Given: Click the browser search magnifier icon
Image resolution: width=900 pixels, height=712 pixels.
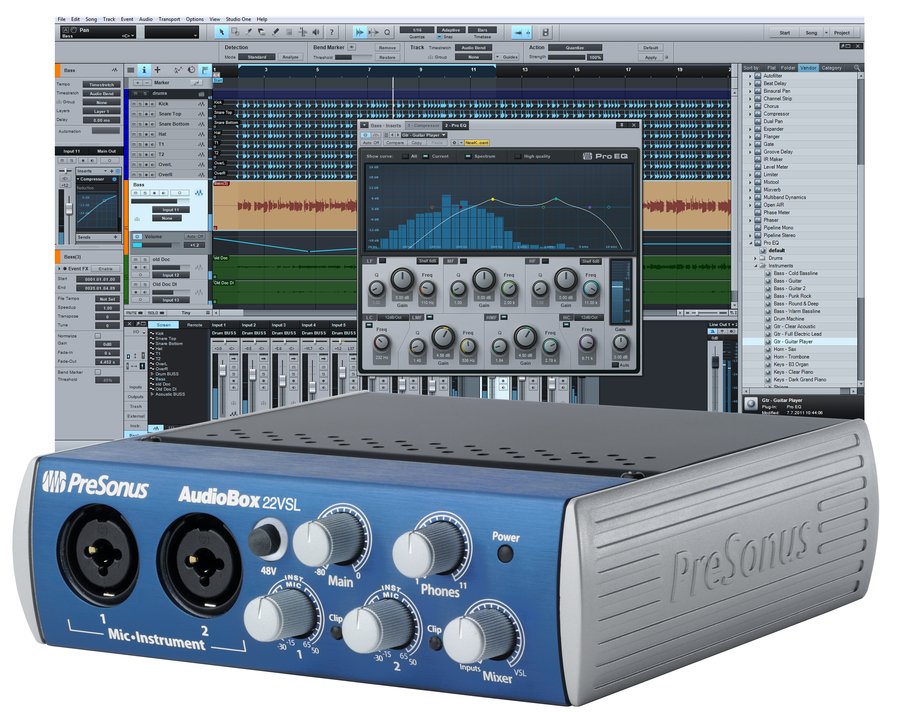Looking at the screenshot, I should [857, 68].
